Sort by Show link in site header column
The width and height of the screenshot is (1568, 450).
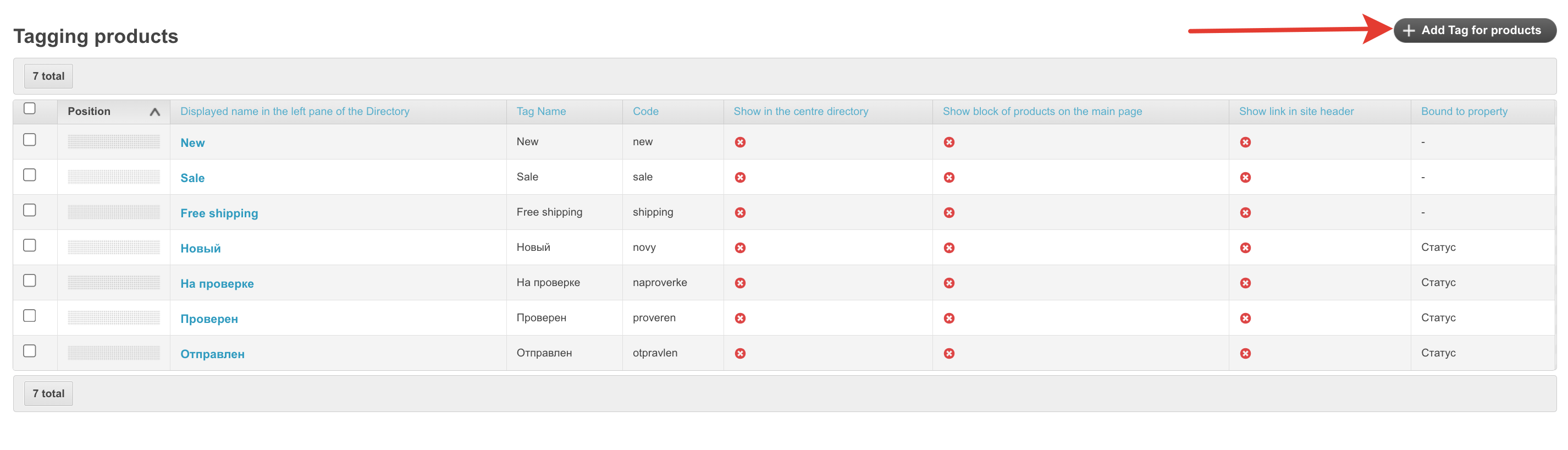pyautogui.click(x=1295, y=112)
